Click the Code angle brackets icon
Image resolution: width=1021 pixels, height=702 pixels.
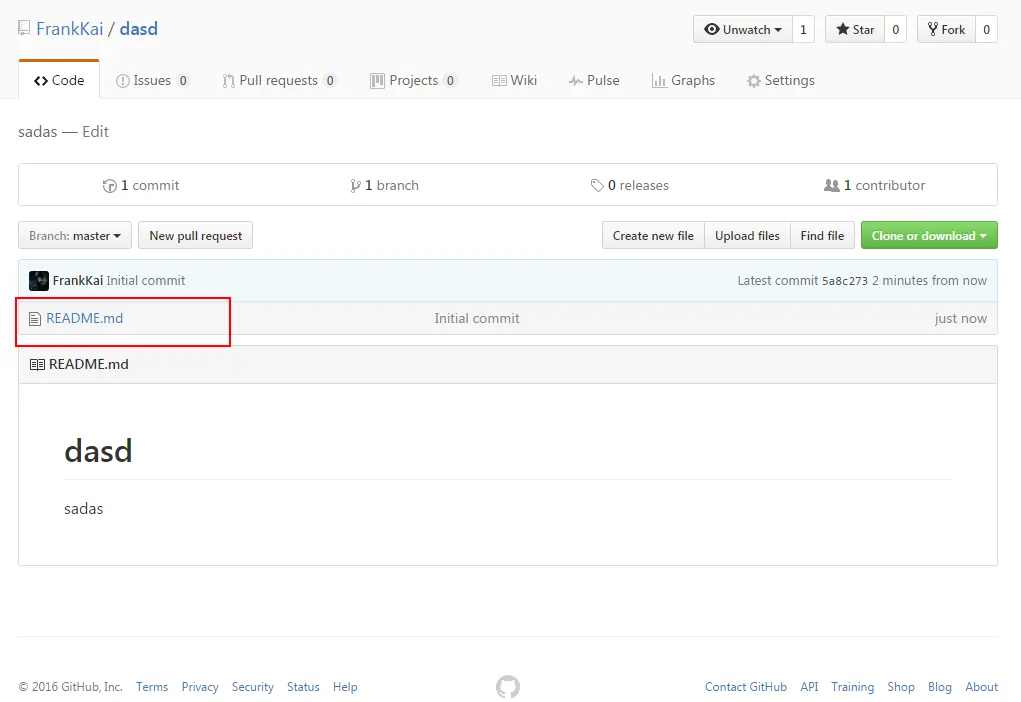pos(41,81)
